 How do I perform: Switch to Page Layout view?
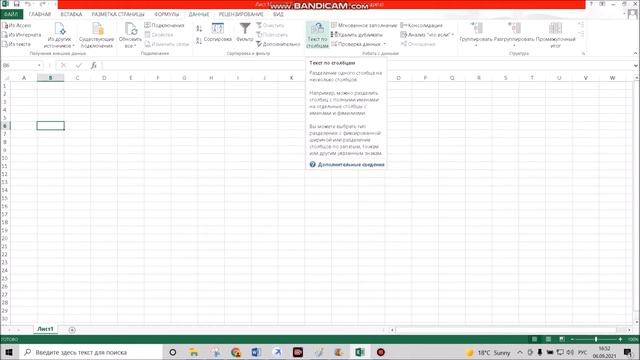tap(548, 339)
